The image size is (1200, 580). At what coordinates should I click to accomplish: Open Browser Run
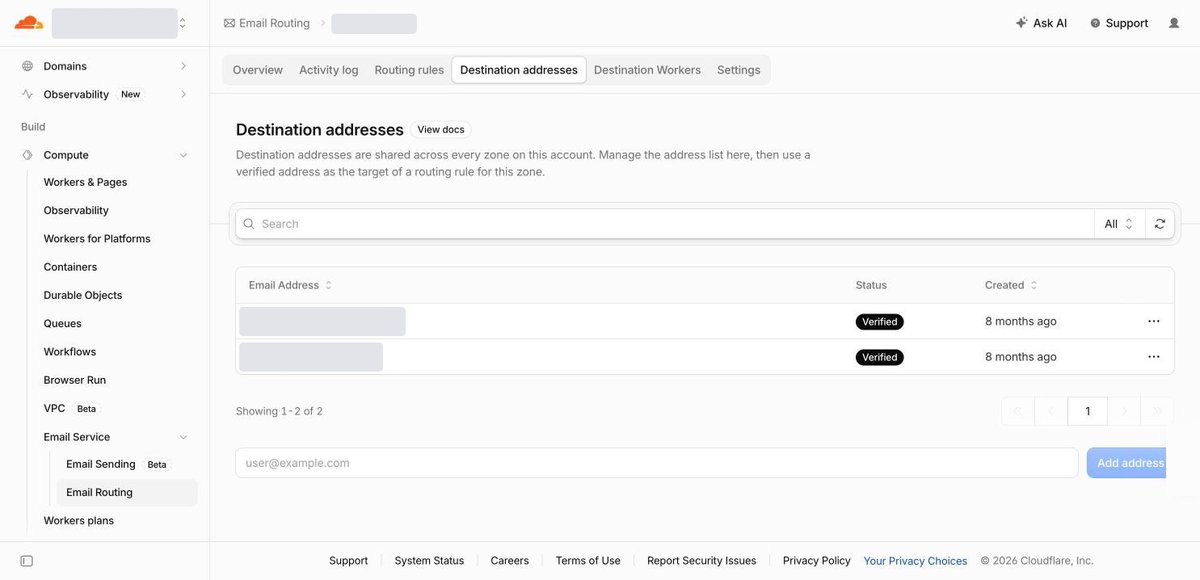tap(75, 380)
